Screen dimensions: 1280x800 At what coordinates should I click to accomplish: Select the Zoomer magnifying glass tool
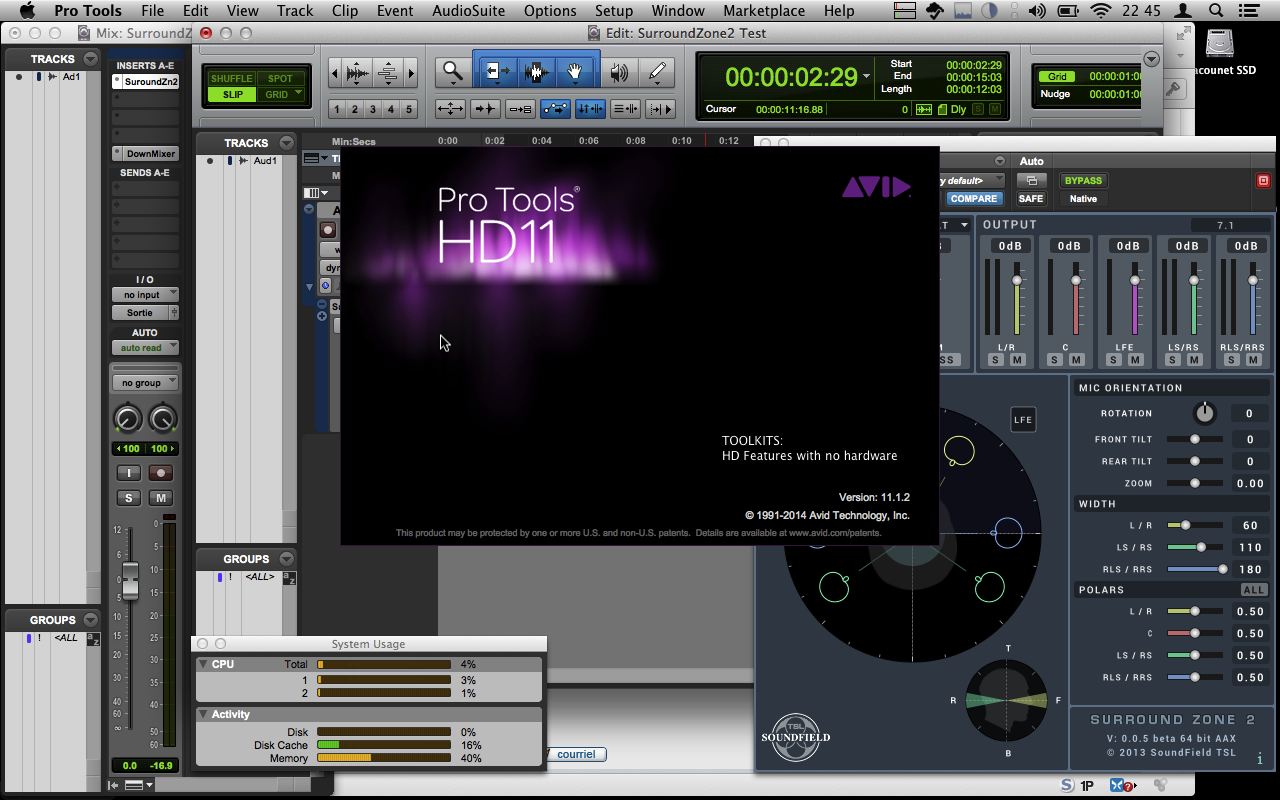click(453, 72)
